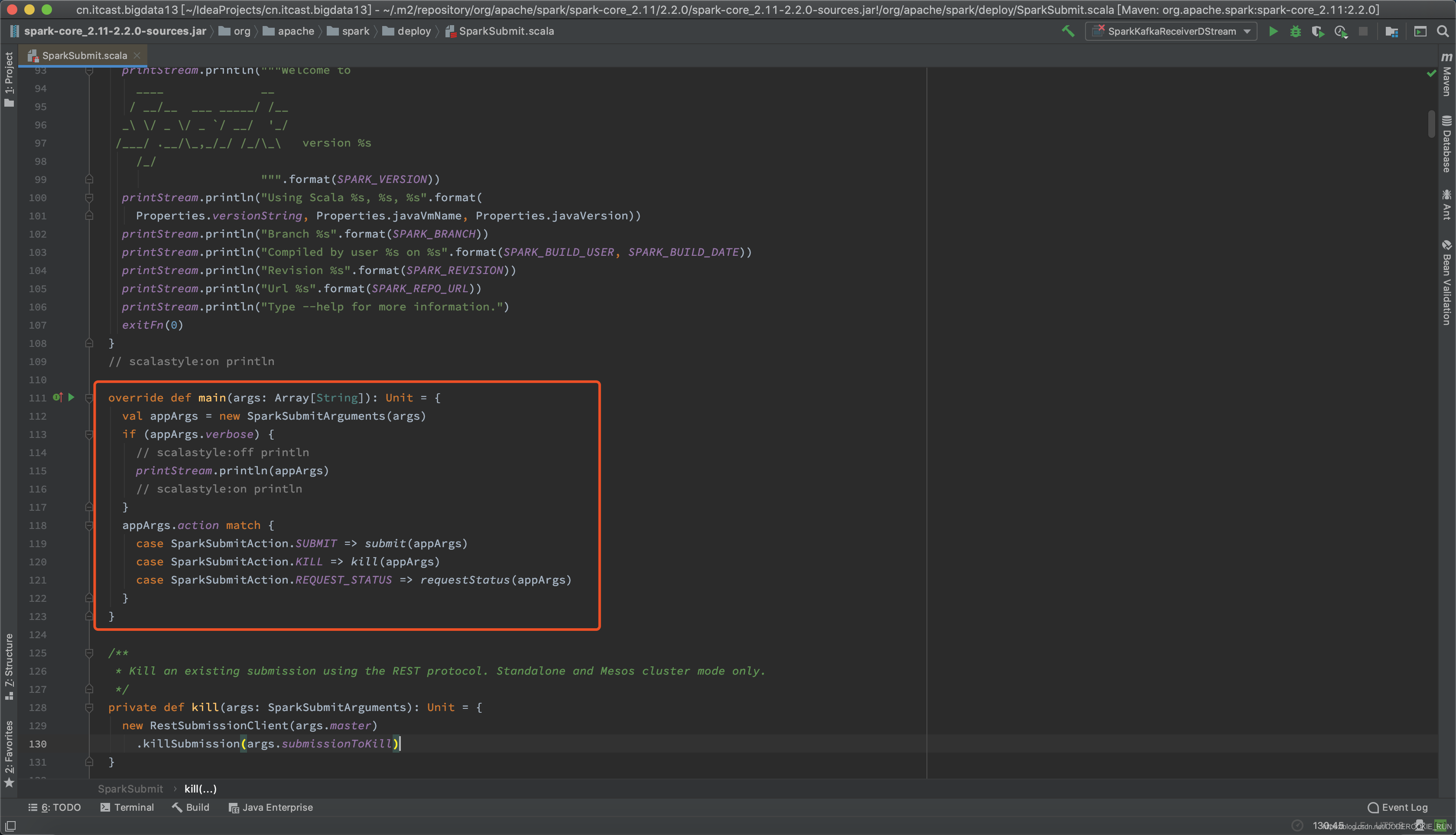Close the SparkSubmit.scala tab

point(137,55)
